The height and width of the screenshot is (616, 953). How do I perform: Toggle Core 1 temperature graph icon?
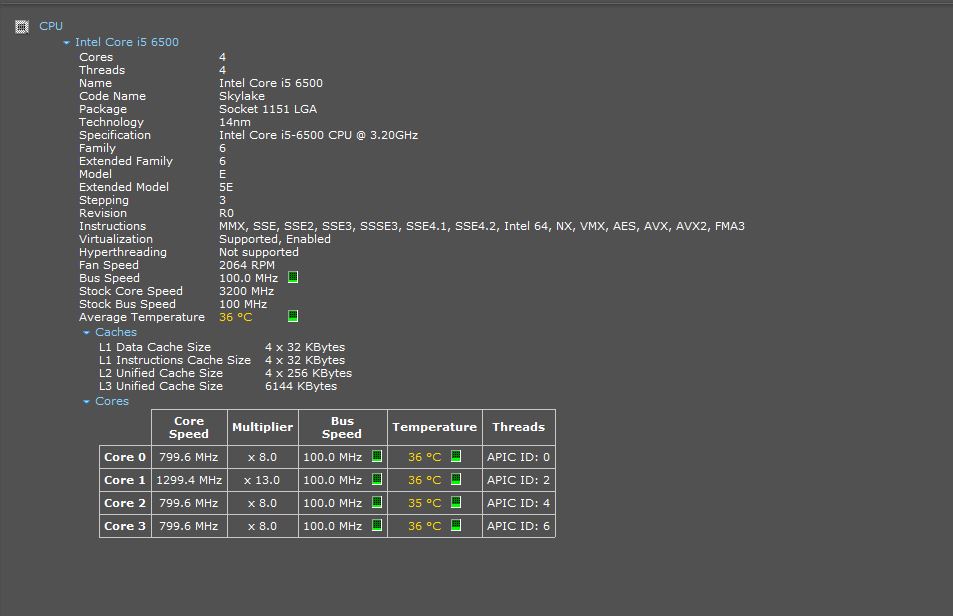click(456, 479)
